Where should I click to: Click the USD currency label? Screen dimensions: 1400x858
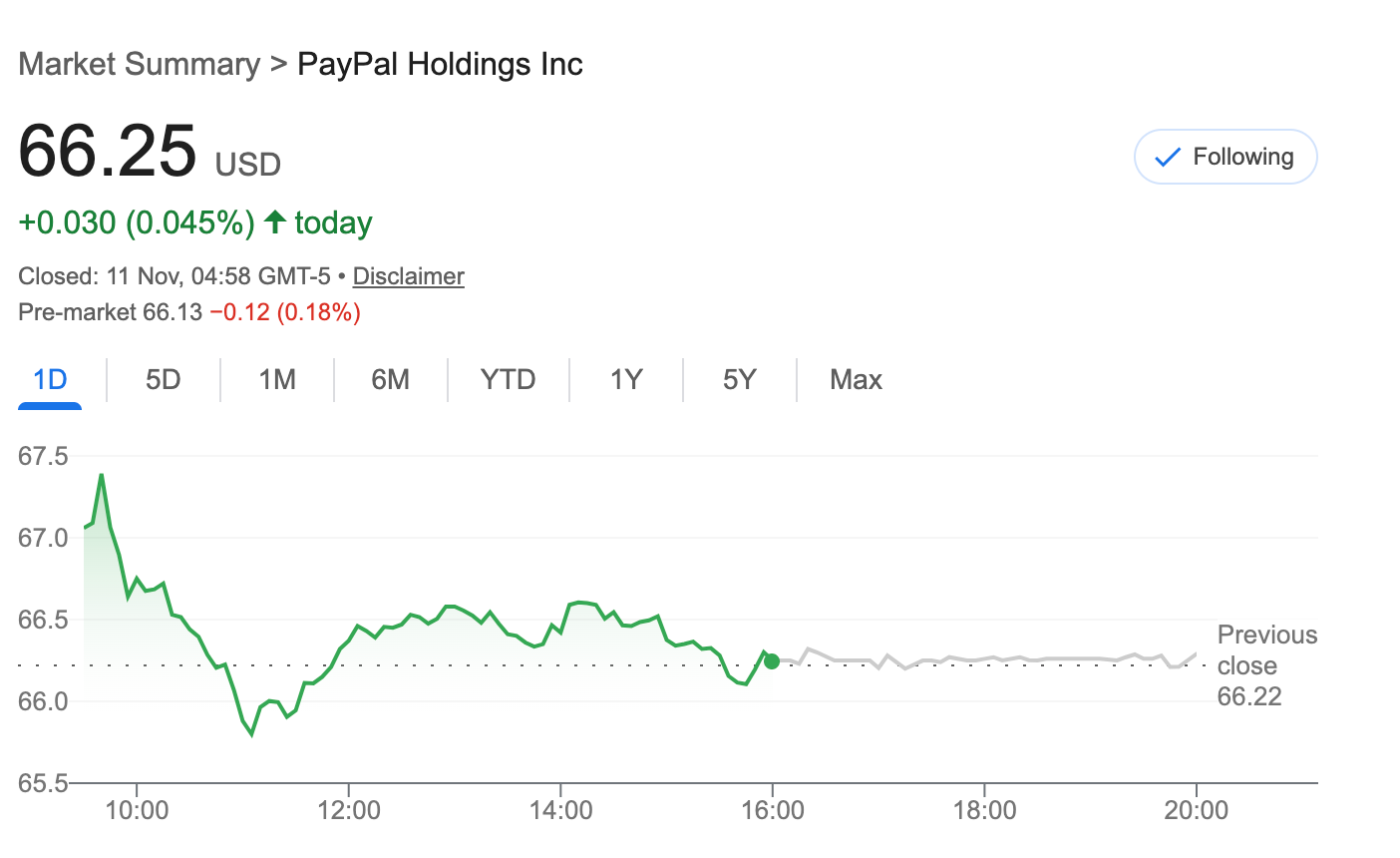tap(248, 165)
